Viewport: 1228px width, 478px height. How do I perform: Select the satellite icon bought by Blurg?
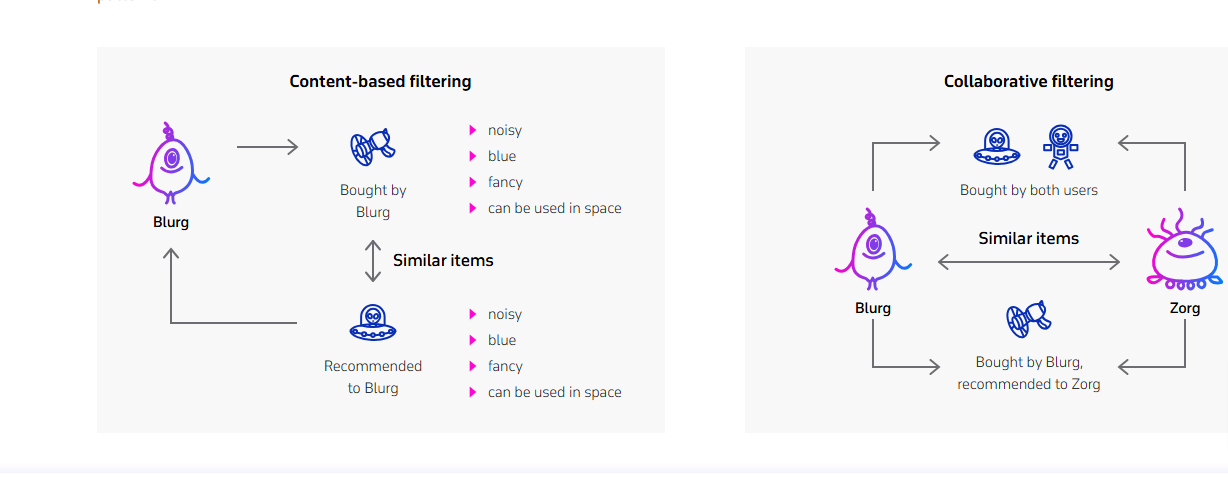pos(373,148)
